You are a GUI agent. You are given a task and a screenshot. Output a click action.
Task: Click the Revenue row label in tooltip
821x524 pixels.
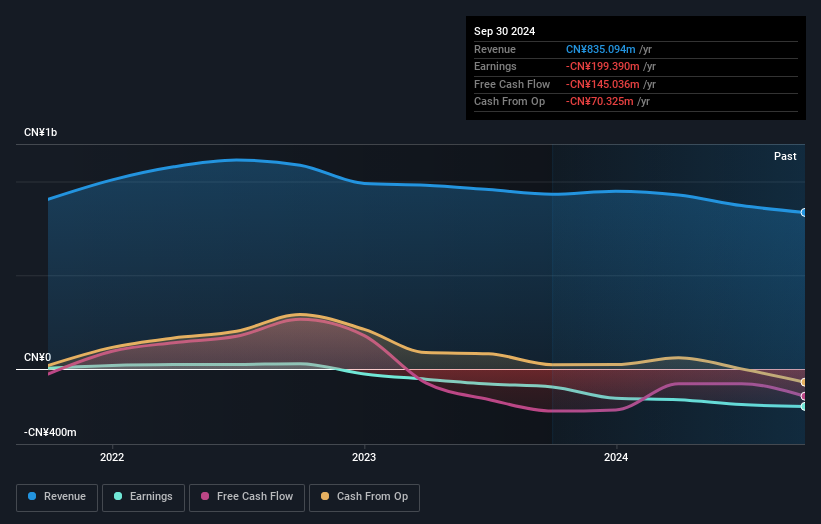tap(495, 49)
